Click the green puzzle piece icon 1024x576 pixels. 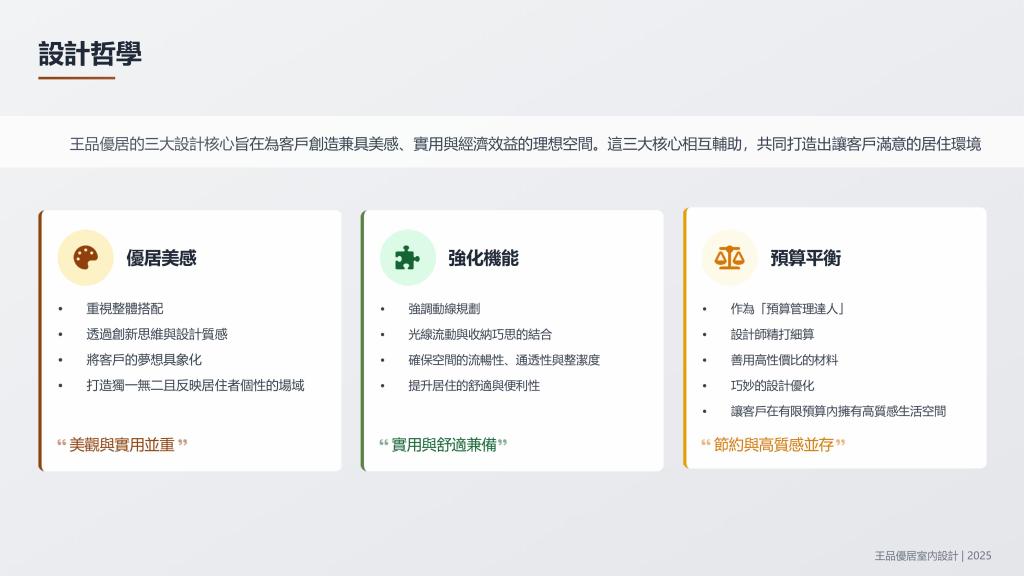[x=407, y=258]
